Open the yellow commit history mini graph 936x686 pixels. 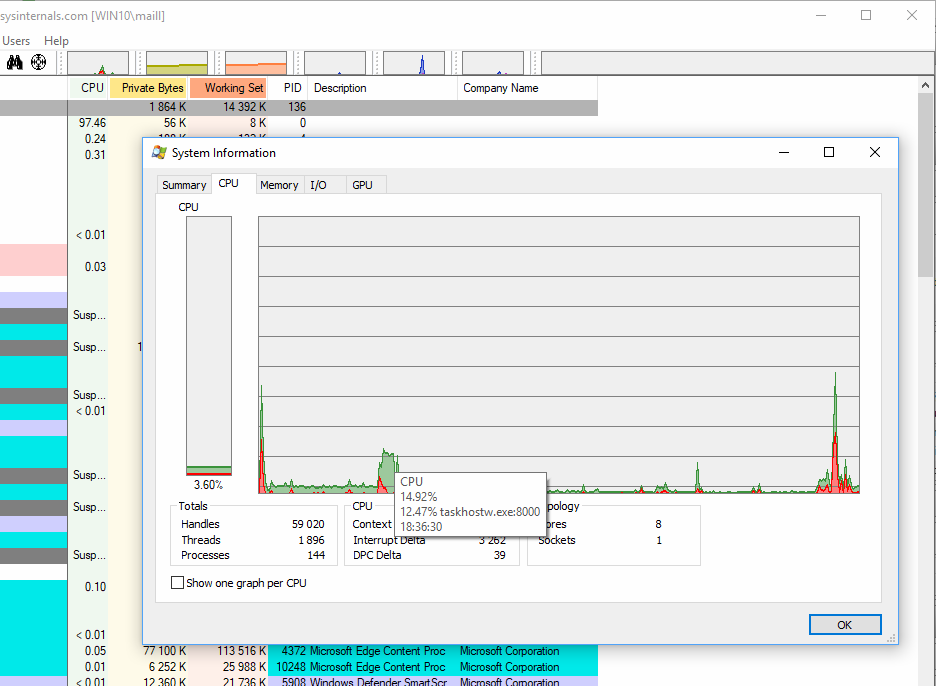tap(177, 63)
